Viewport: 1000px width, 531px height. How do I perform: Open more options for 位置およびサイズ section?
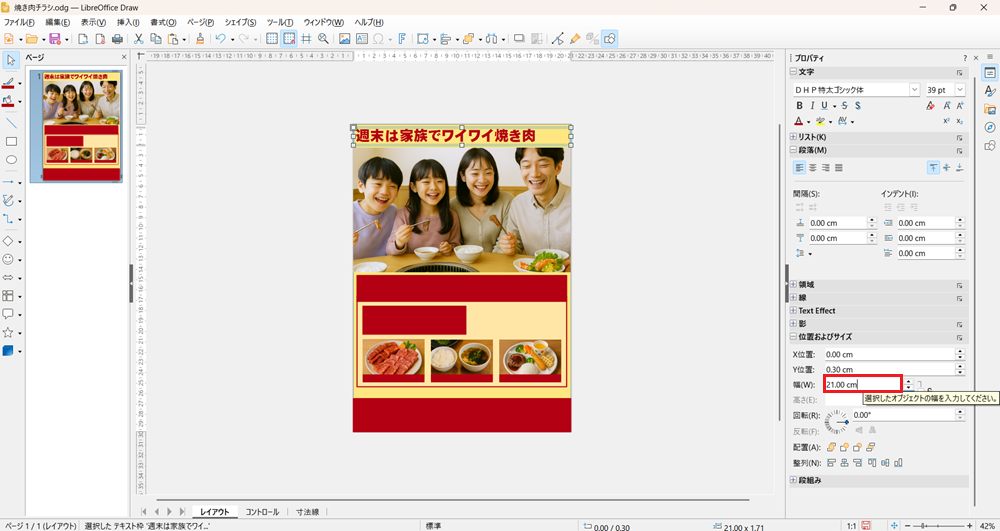[x=959, y=337]
